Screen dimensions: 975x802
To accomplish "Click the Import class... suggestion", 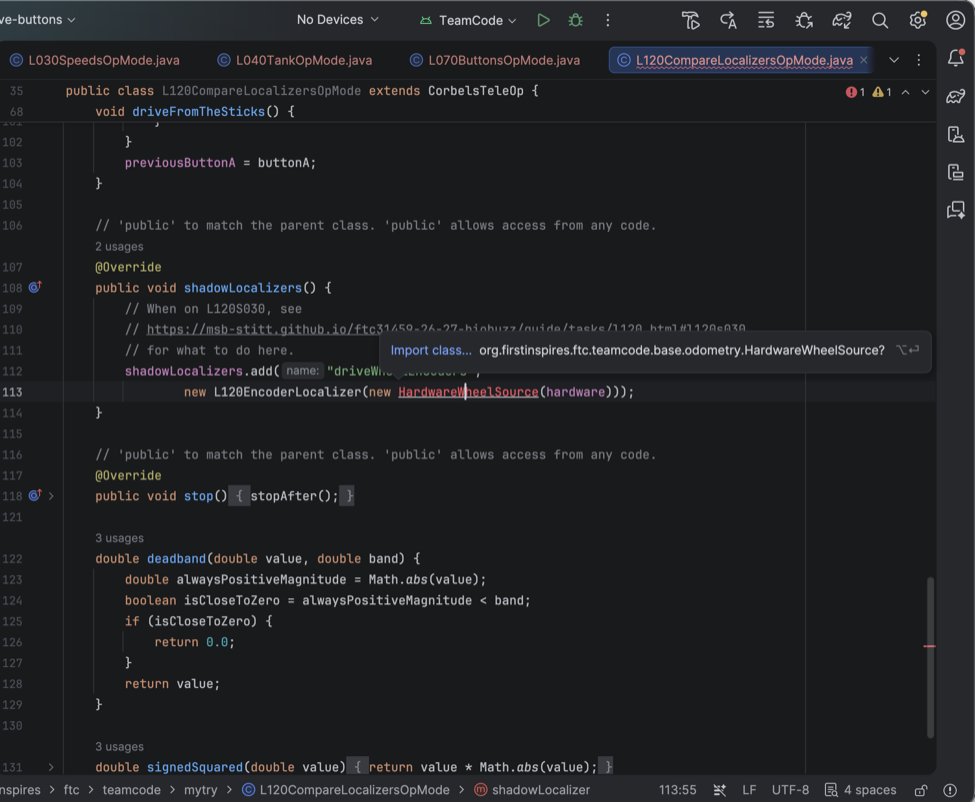I will pyautogui.click(x=431, y=350).
